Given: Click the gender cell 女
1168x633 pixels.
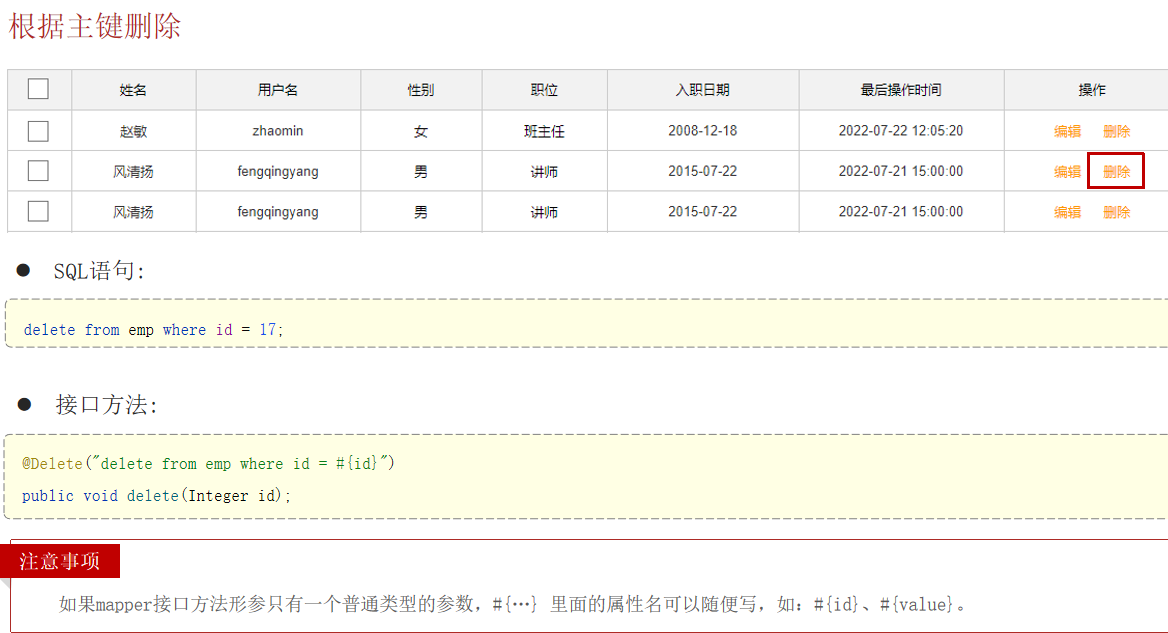Looking at the screenshot, I should point(421,131).
